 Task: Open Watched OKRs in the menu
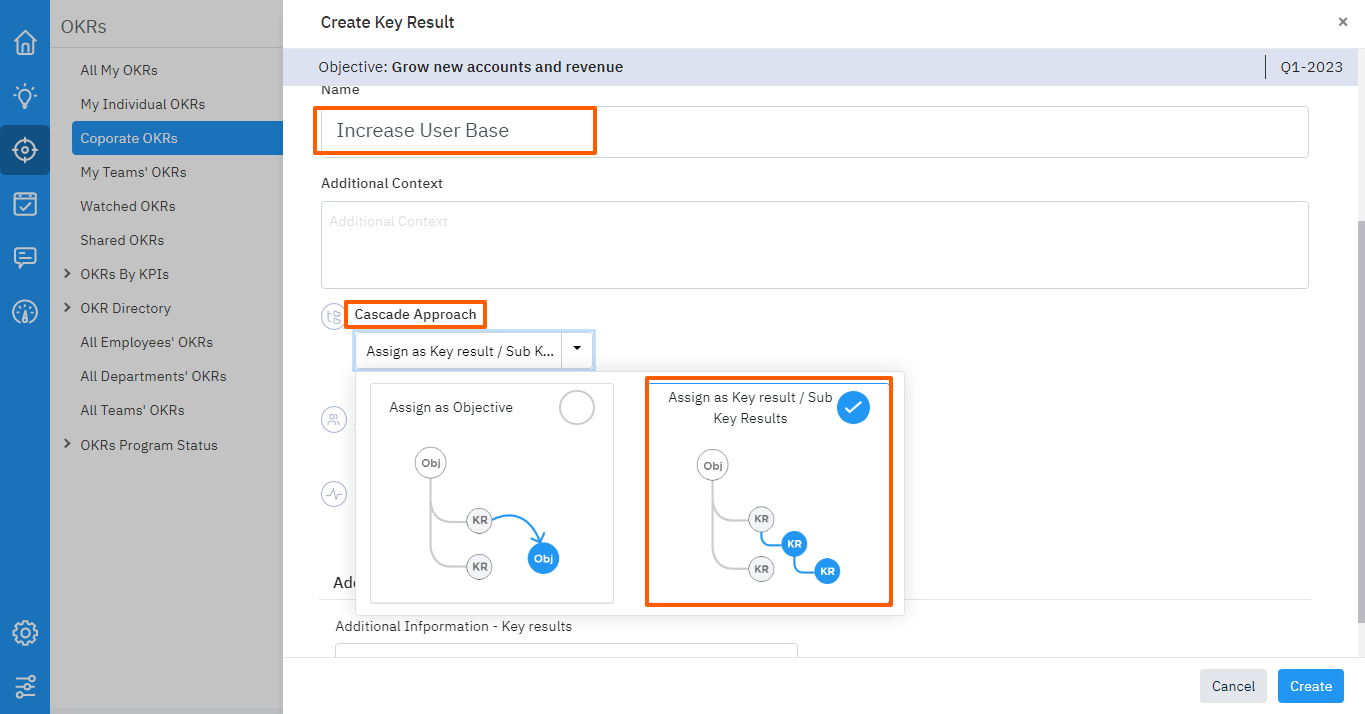tap(128, 206)
